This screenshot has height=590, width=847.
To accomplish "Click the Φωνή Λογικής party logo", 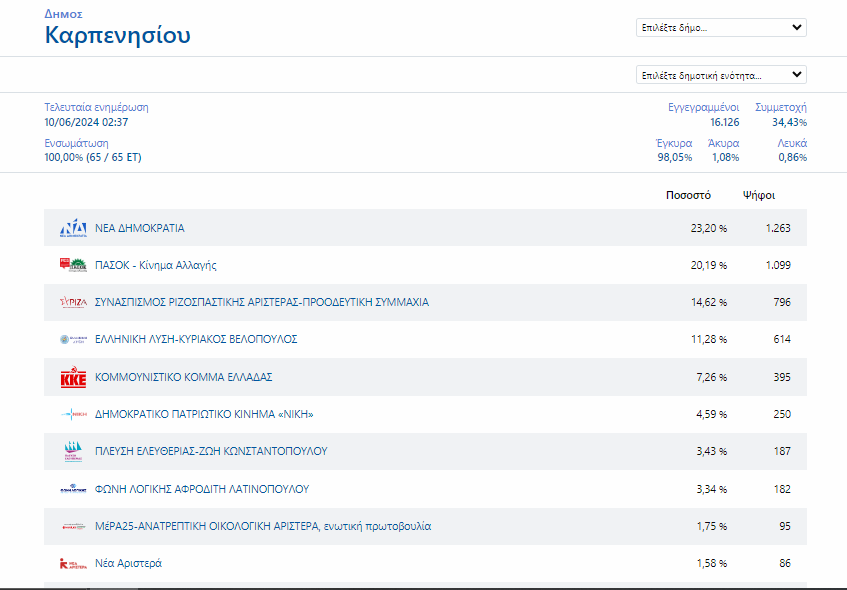I will pyautogui.click(x=73, y=489).
